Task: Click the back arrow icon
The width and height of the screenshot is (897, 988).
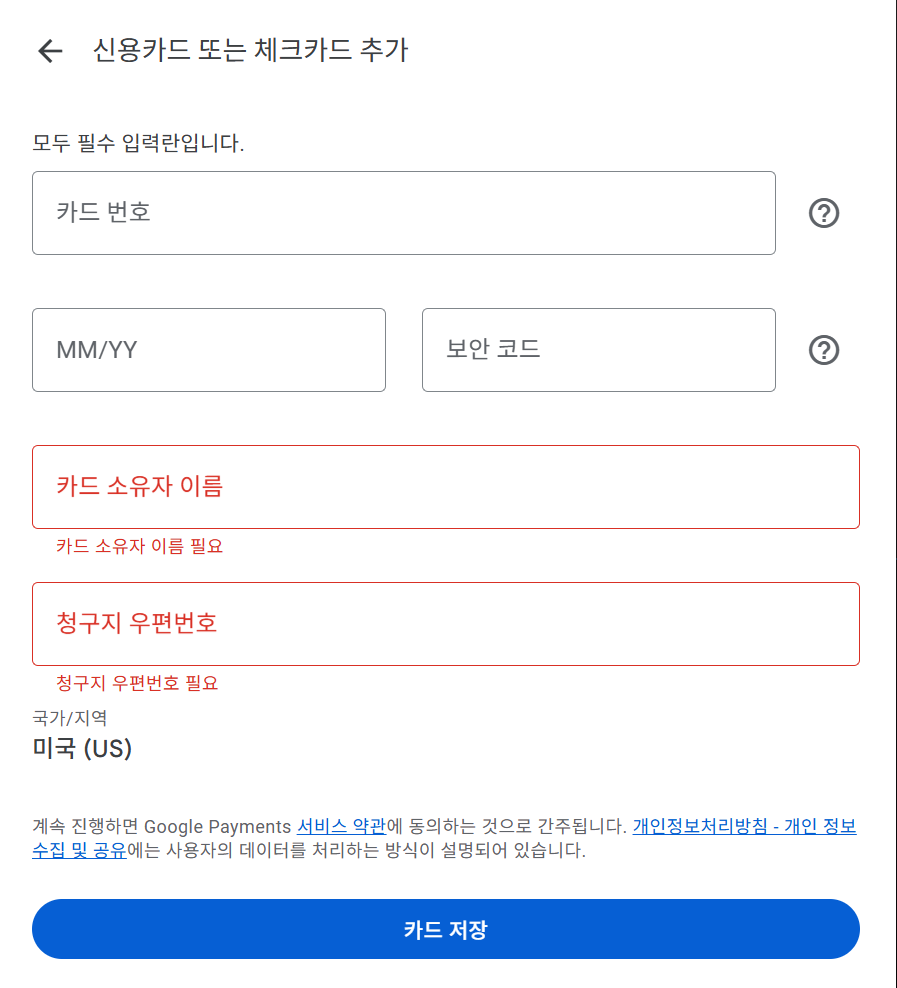Action: pyautogui.click(x=50, y=51)
